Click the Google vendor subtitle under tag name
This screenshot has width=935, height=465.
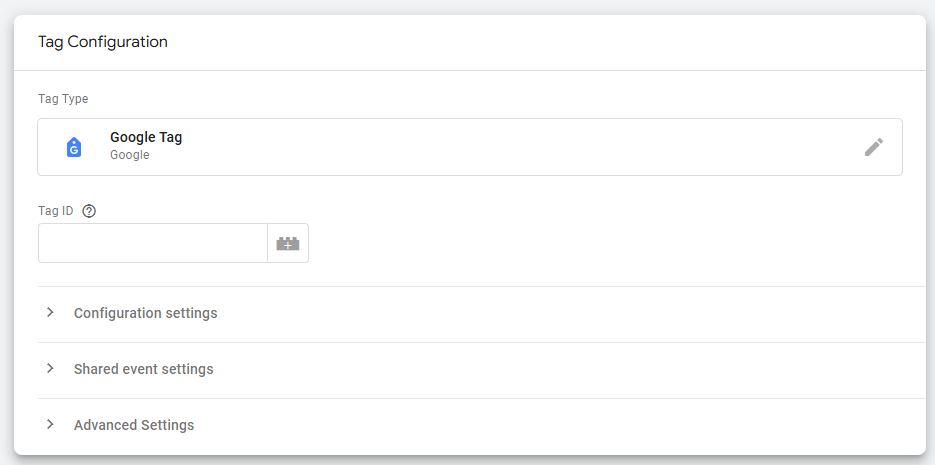(130, 156)
